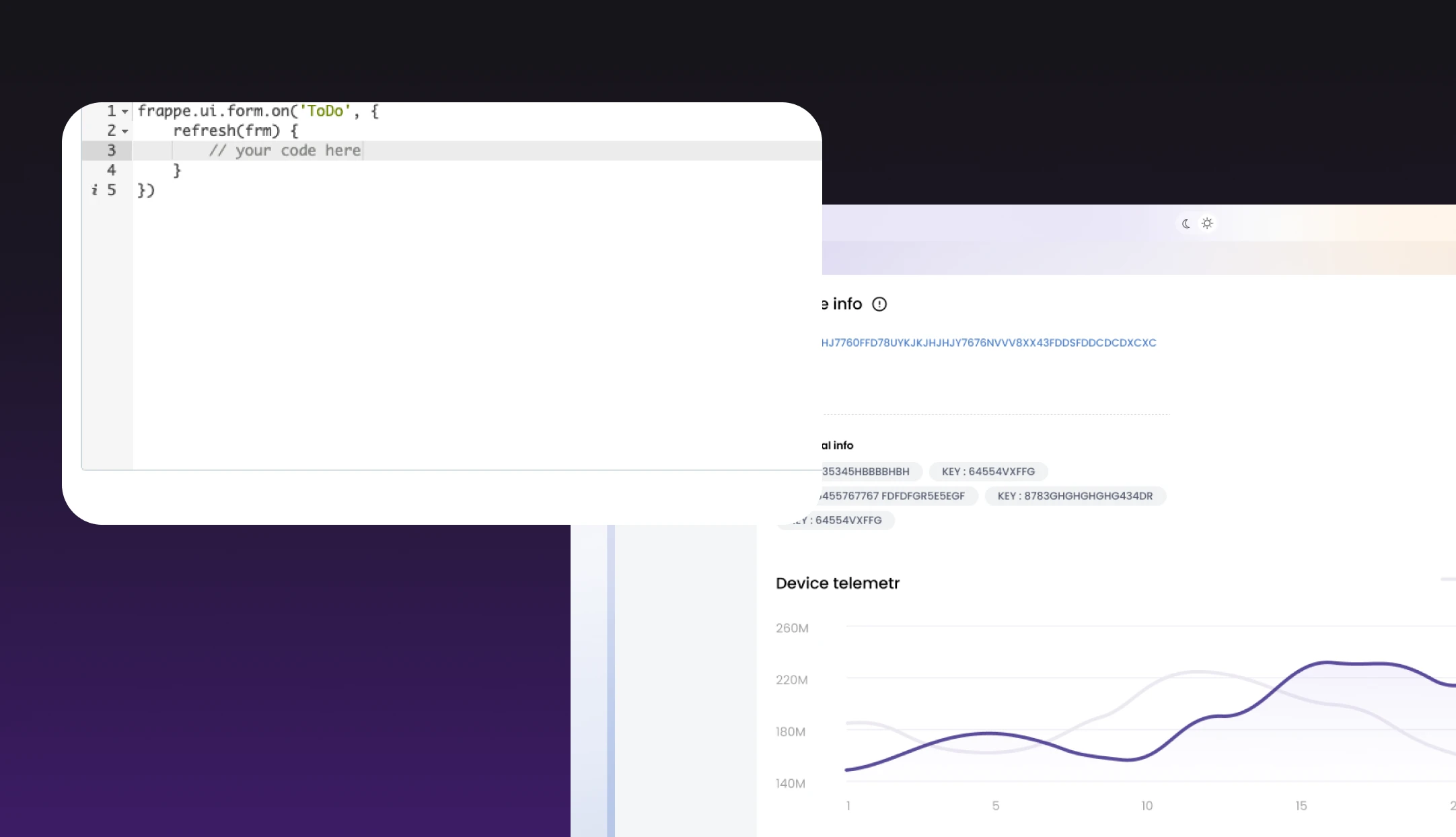
Task: Click the info icon next to line 5
Action: [94, 191]
